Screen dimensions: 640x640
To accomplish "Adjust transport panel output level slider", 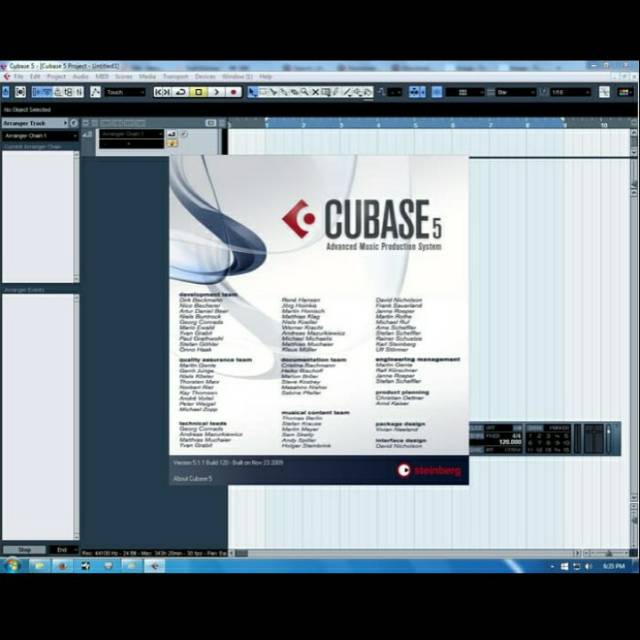I will pyautogui.click(x=608, y=439).
